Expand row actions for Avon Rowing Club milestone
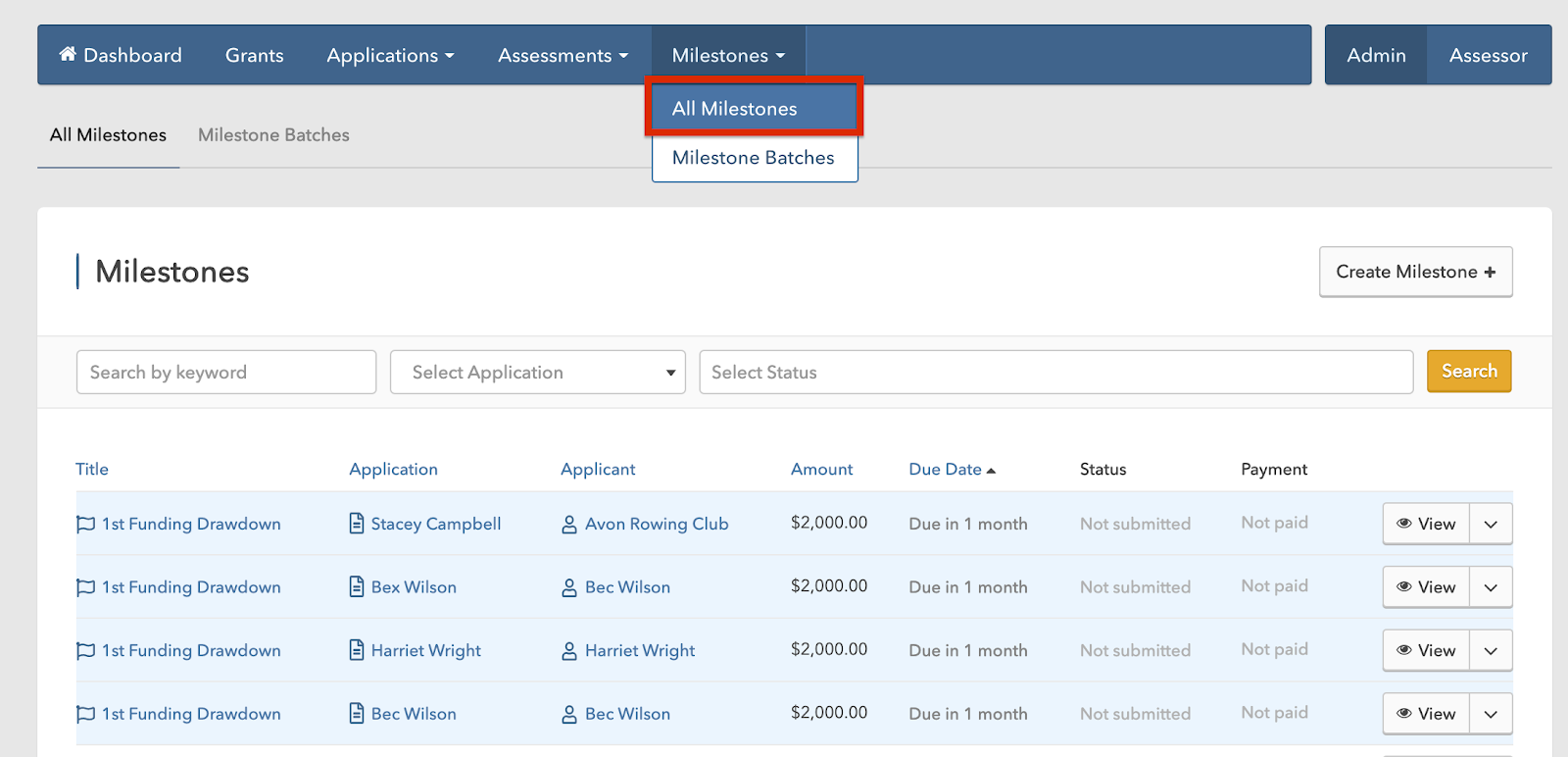The height and width of the screenshot is (757, 1568). (1491, 525)
